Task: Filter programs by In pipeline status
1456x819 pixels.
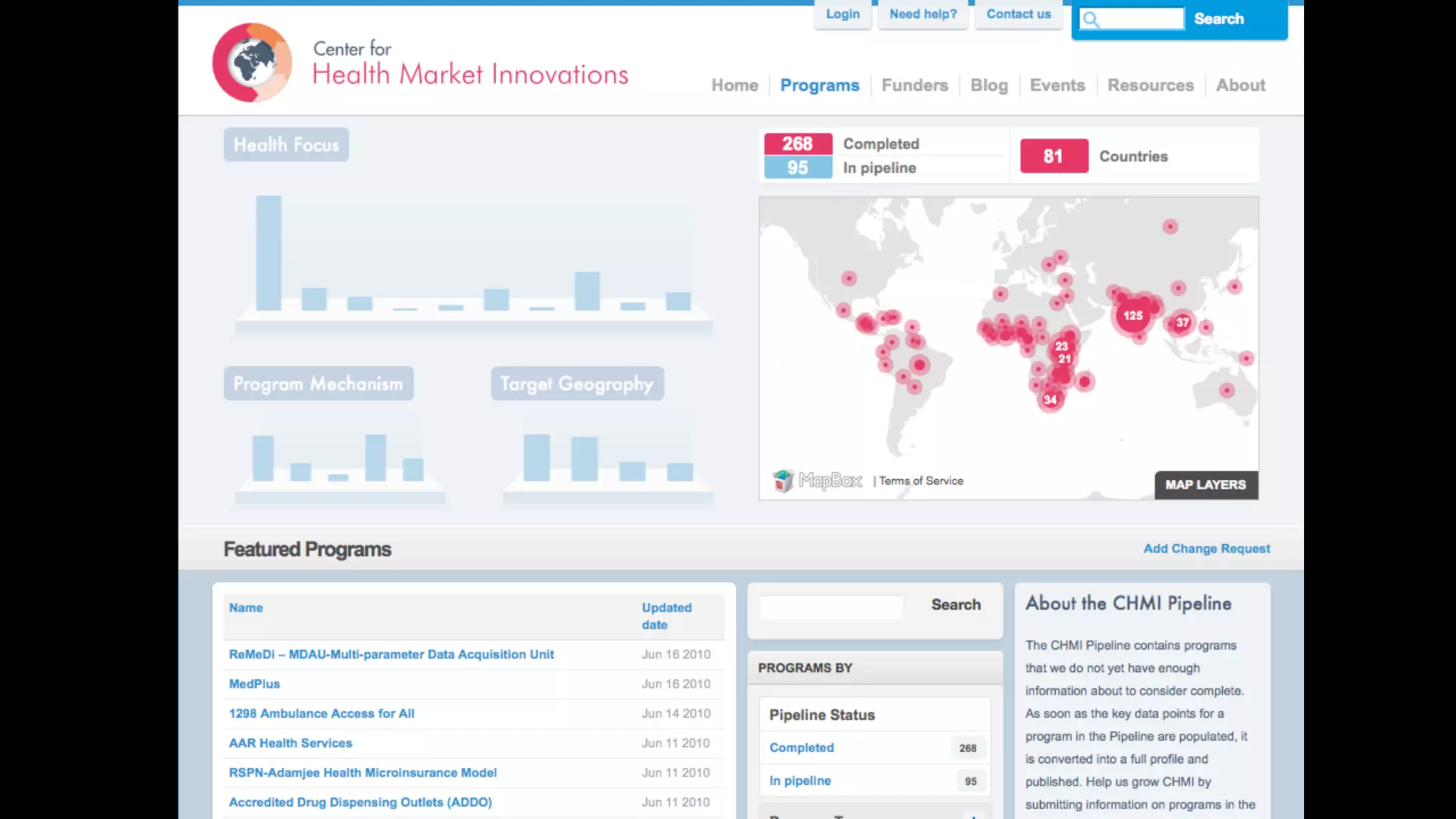Action: (x=800, y=781)
